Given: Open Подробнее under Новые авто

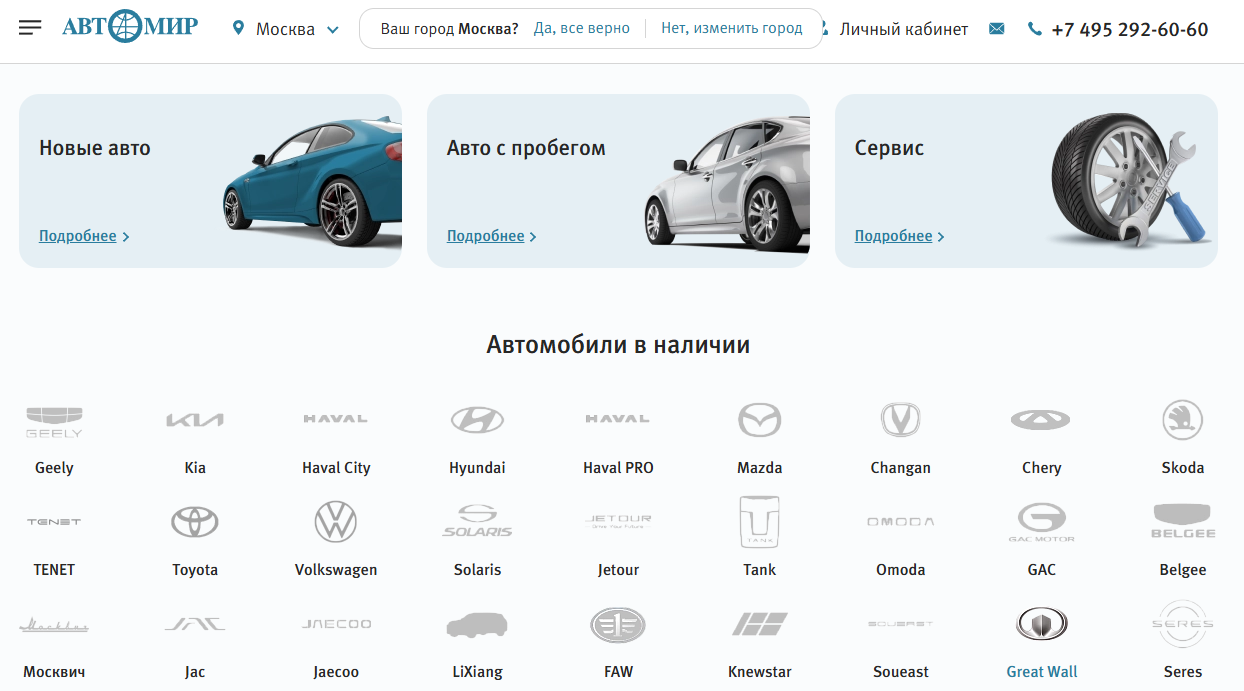Looking at the screenshot, I should 77,235.
